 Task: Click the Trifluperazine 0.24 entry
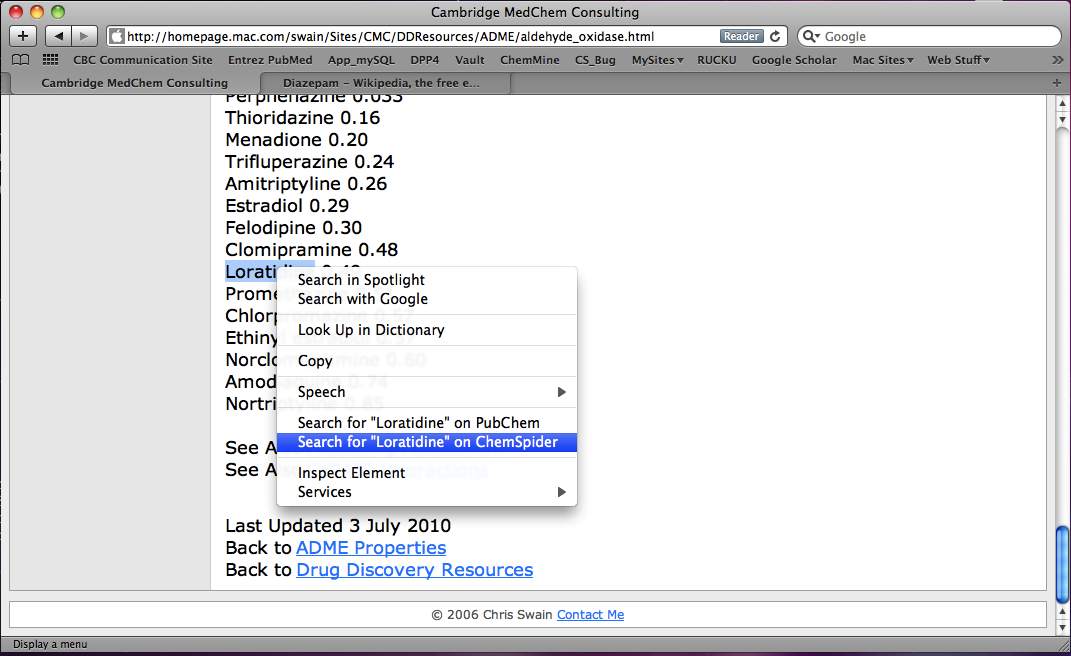[309, 162]
